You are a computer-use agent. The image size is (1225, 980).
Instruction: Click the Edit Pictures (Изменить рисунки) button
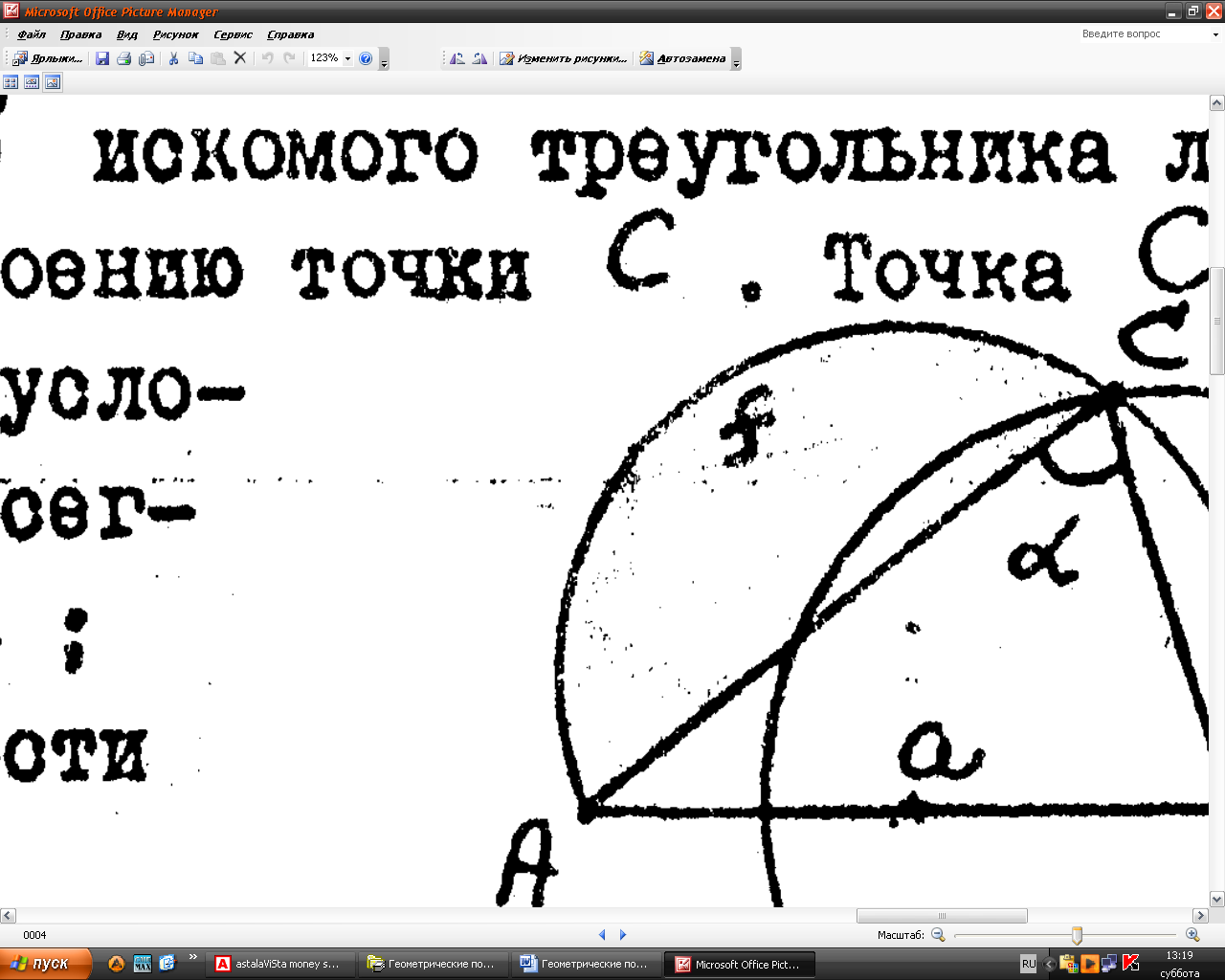tap(564, 58)
